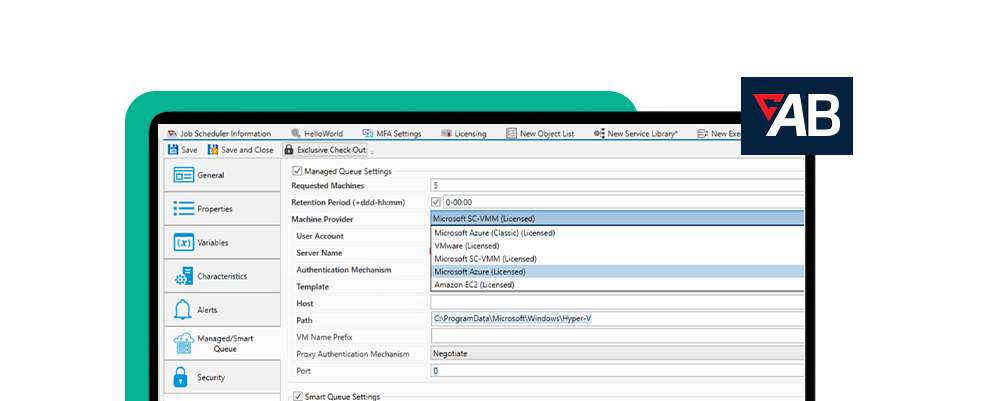Click the Host input field

point(617,303)
